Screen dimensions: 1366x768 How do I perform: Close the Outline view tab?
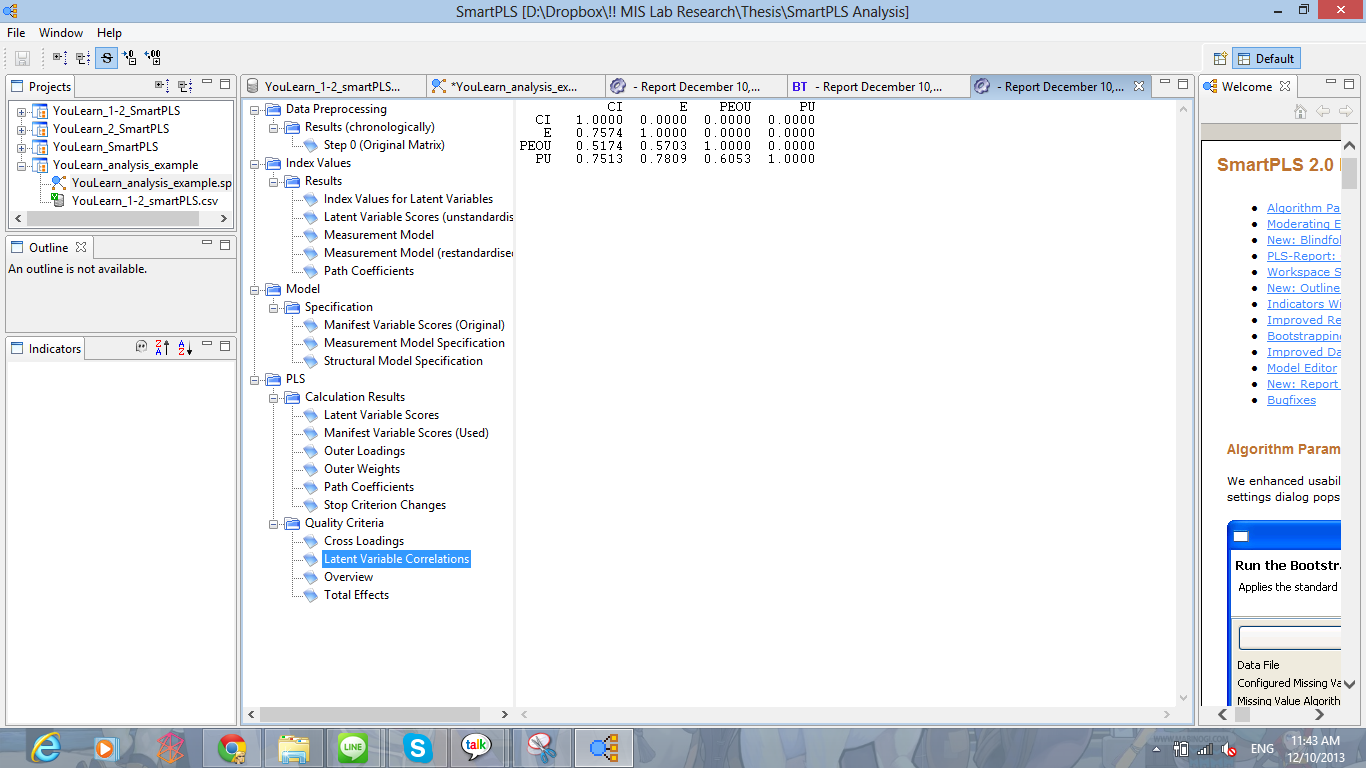coord(82,247)
